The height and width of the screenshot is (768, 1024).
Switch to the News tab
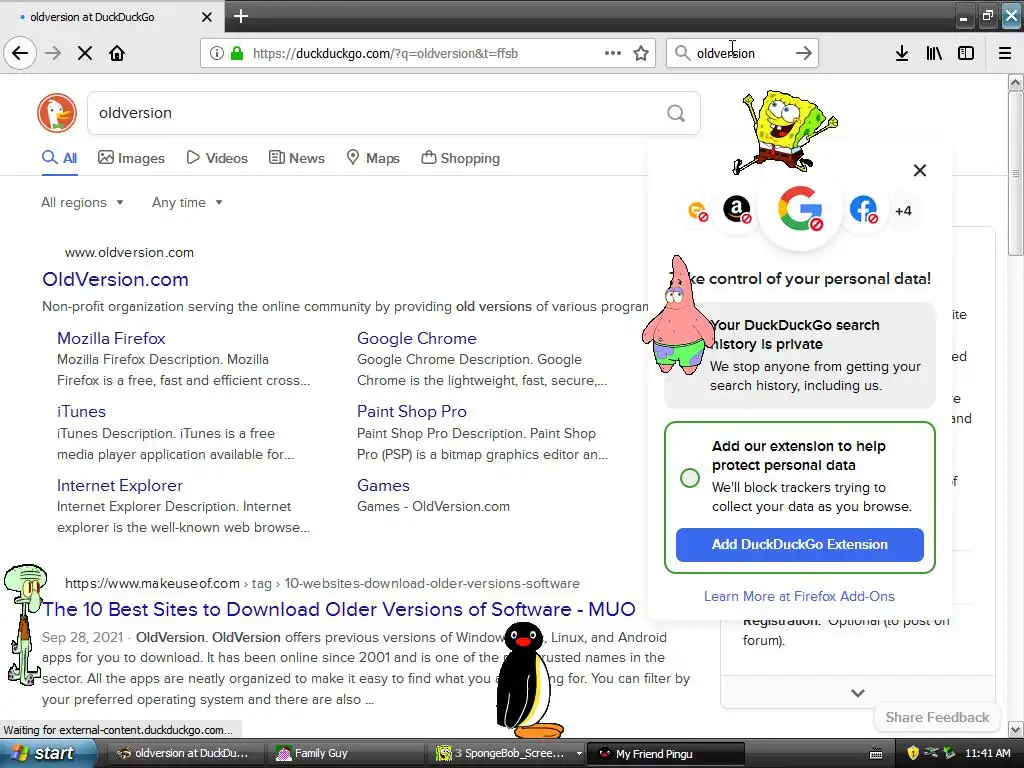click(x=297, y=158)
